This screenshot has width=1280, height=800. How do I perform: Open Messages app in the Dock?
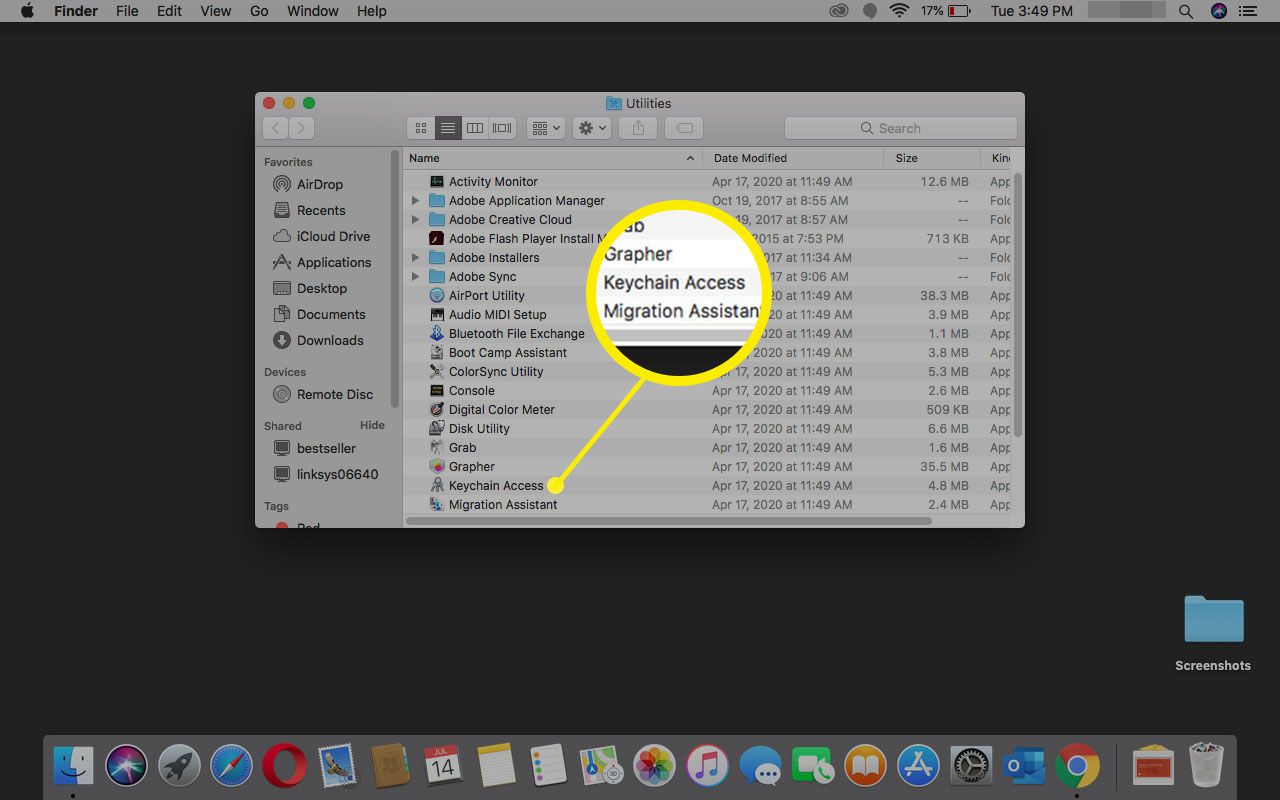pos(760,767)
